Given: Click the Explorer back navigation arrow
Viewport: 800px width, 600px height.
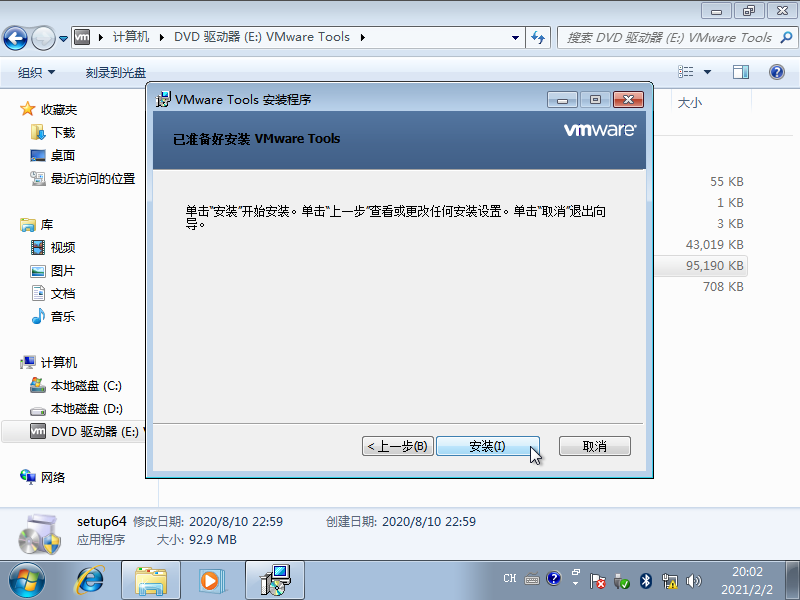Looking at the screenshot, I should click(x=15, y=38).
